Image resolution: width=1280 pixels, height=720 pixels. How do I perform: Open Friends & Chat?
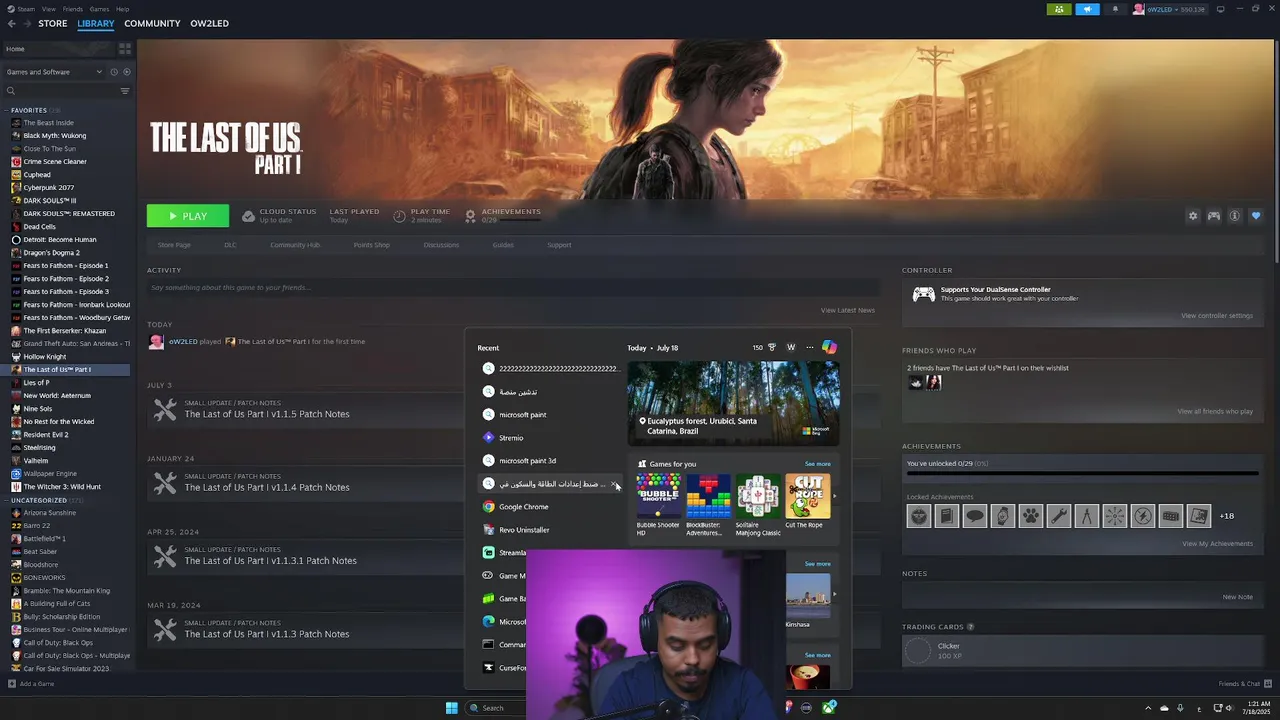[1244, 684]
